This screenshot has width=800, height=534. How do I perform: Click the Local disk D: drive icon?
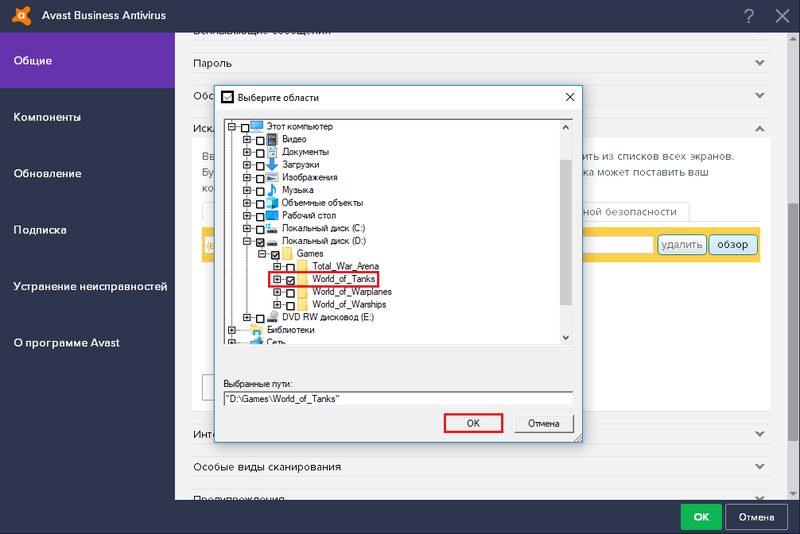tap(272, 242)
